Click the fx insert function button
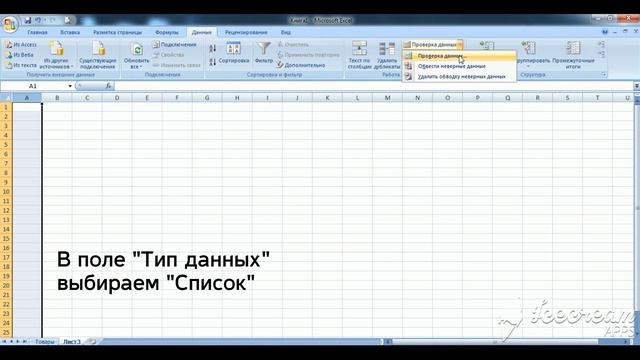Viewport: 640px width, 360px height. (x=108, y=86)
